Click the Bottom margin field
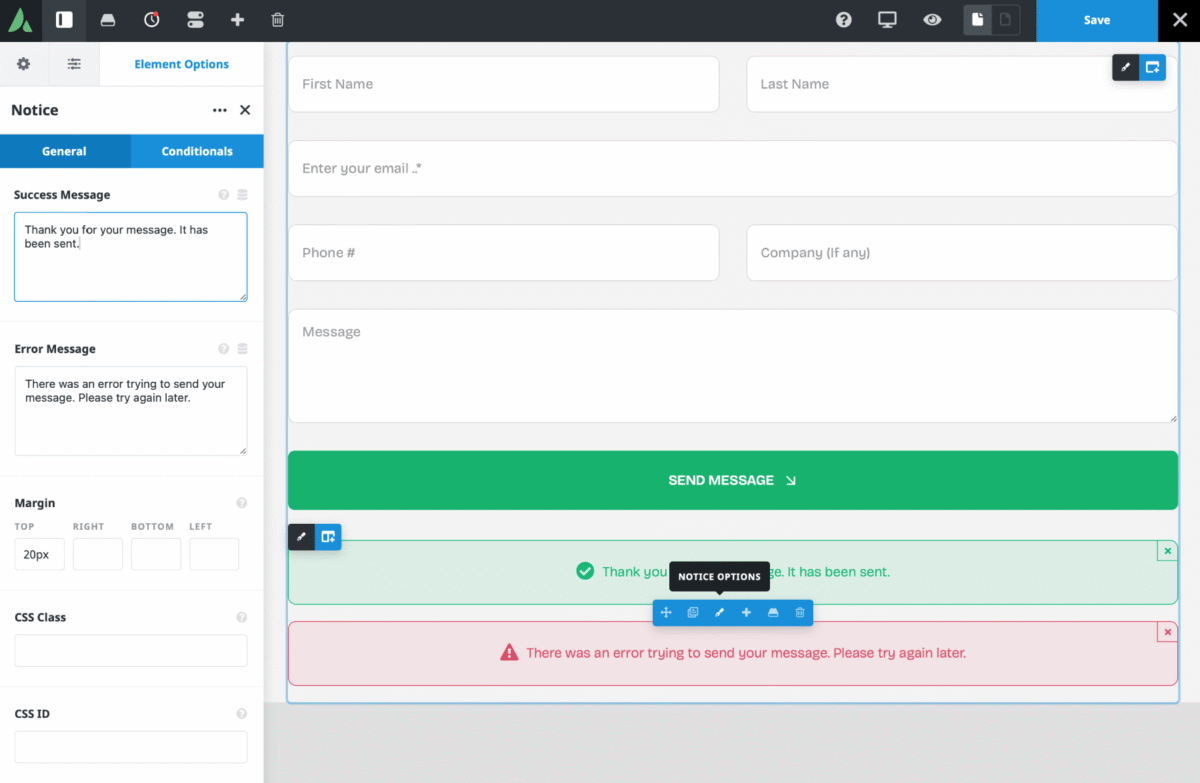 [x=156, y=554]
